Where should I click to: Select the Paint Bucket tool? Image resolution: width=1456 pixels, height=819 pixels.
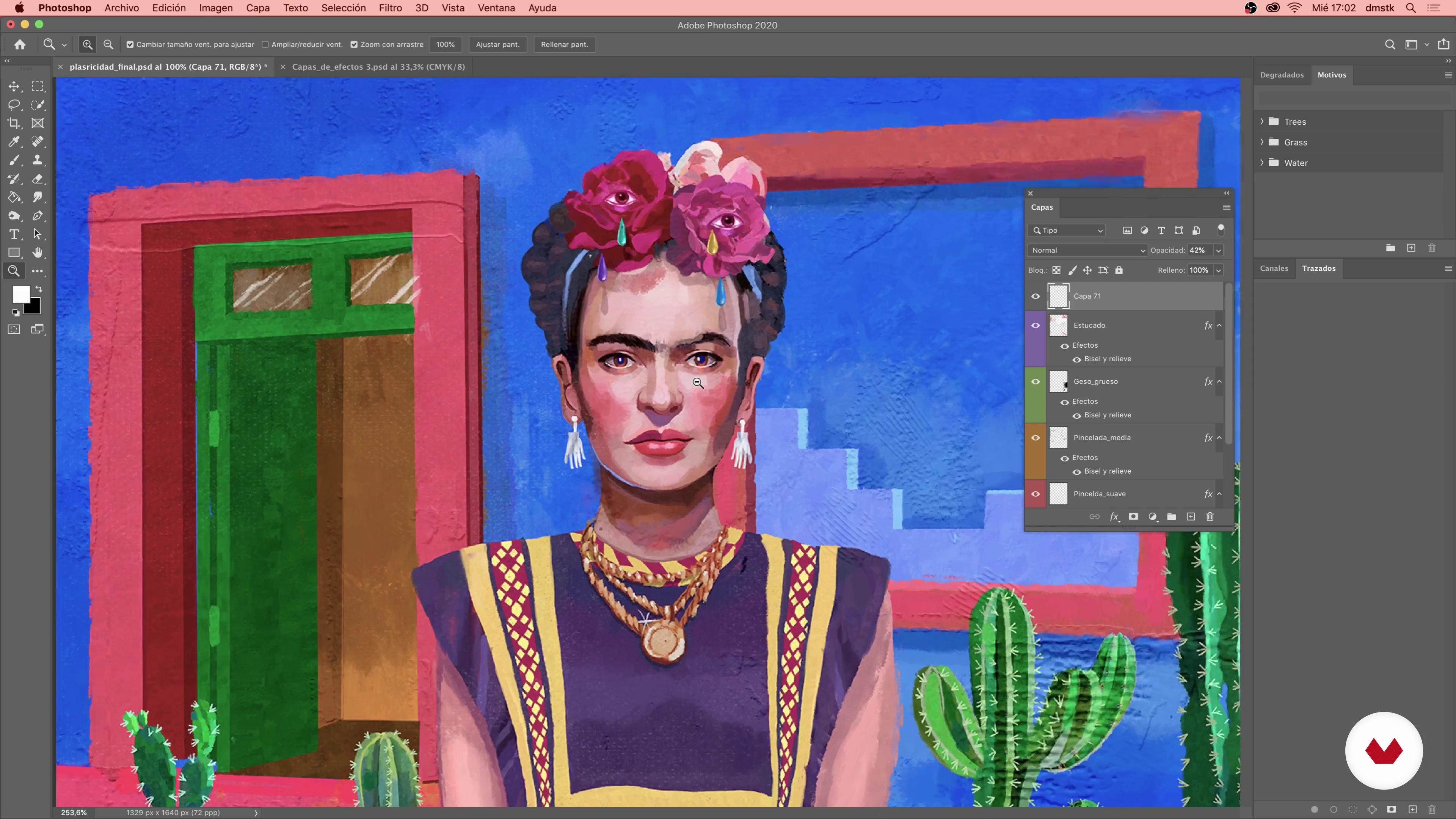coord(14,197)
